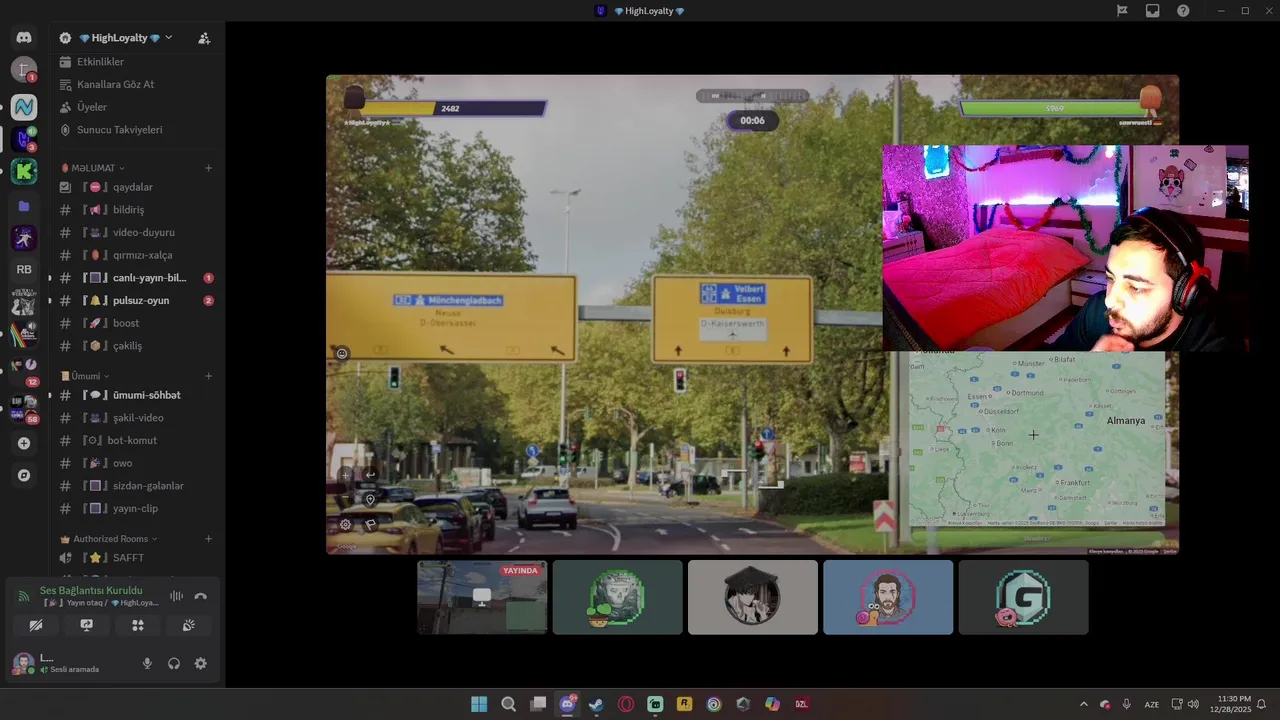Collapse the Authorized Rooms category
Viewport: 1280px width, 720px height.
click(108, 539)
